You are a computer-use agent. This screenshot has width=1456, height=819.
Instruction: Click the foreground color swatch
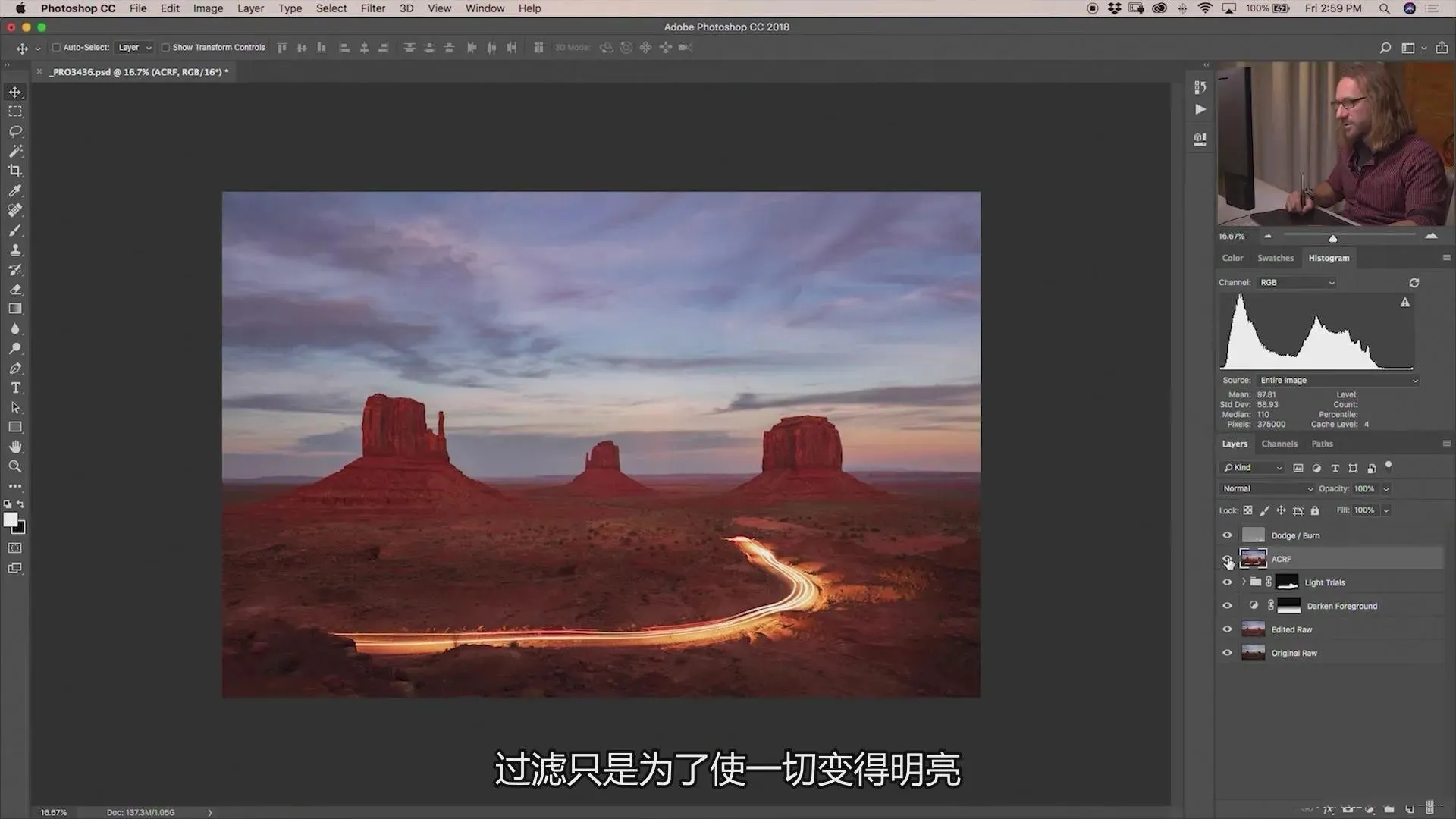[x=11, y=519]
